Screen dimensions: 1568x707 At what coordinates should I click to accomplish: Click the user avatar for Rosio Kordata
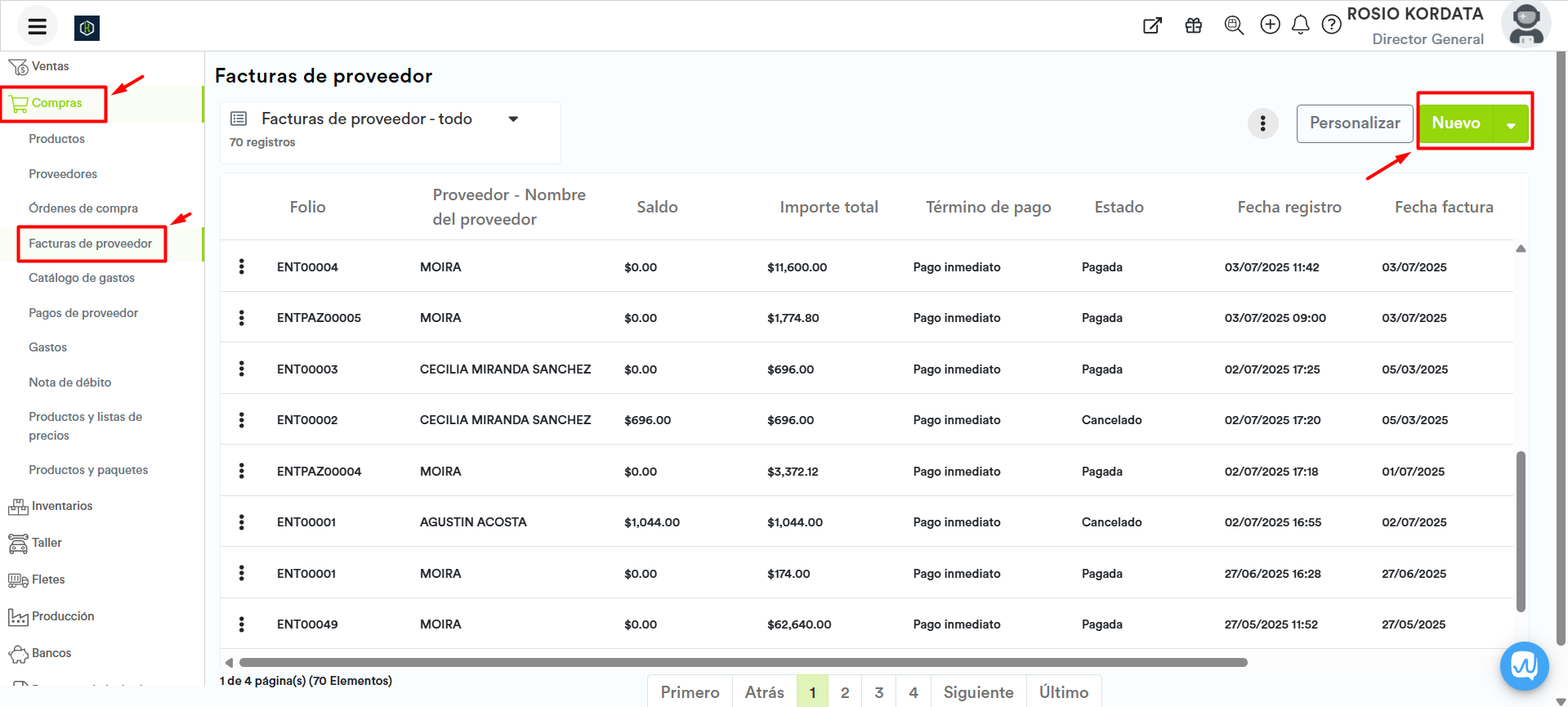click(x=1526, y=25)
